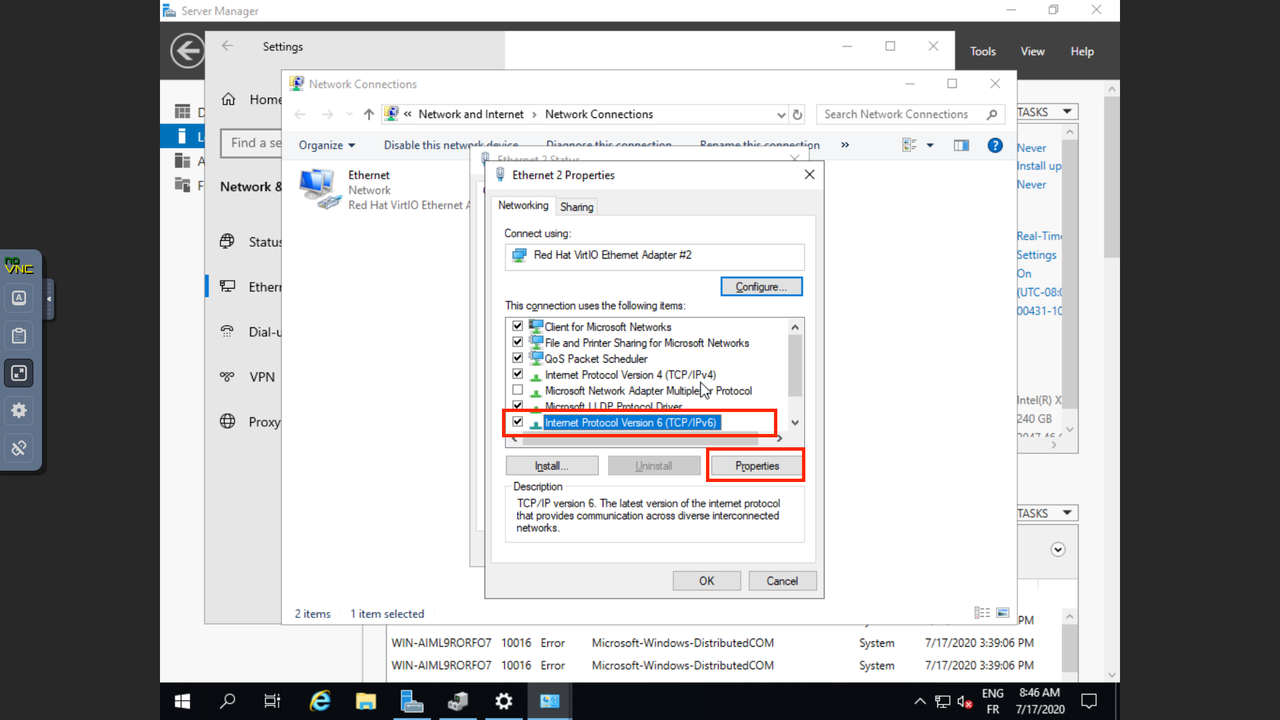Confirm with OK in Ethernet 2 Properties
Screen dimensions: 1280x720
pyautogui.click(x=707, y=580)
